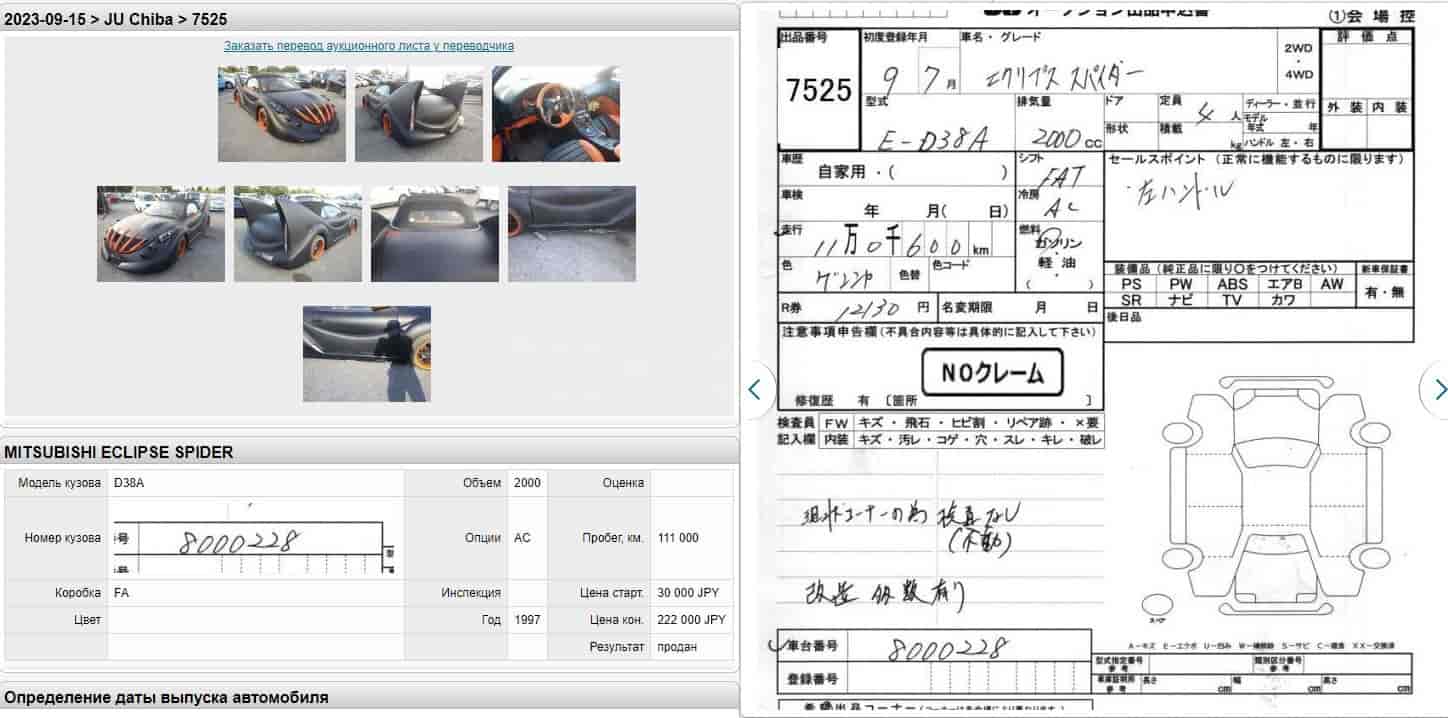Screen dimensions: 1448x718
Task: Open the first thumbnail showing car front with orange claws
Action: click(x=282, y=114)
